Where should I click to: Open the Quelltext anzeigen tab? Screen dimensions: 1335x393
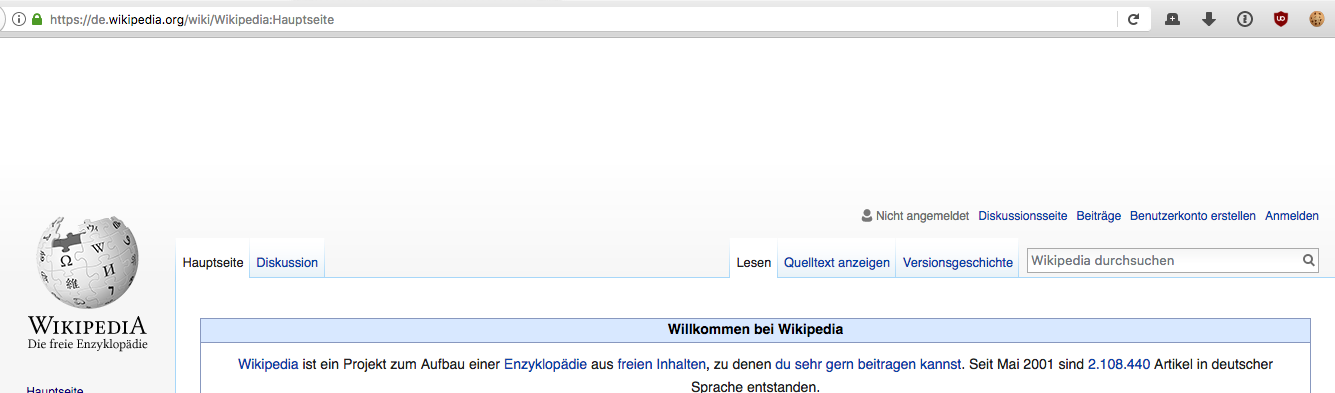coord(837,263)
